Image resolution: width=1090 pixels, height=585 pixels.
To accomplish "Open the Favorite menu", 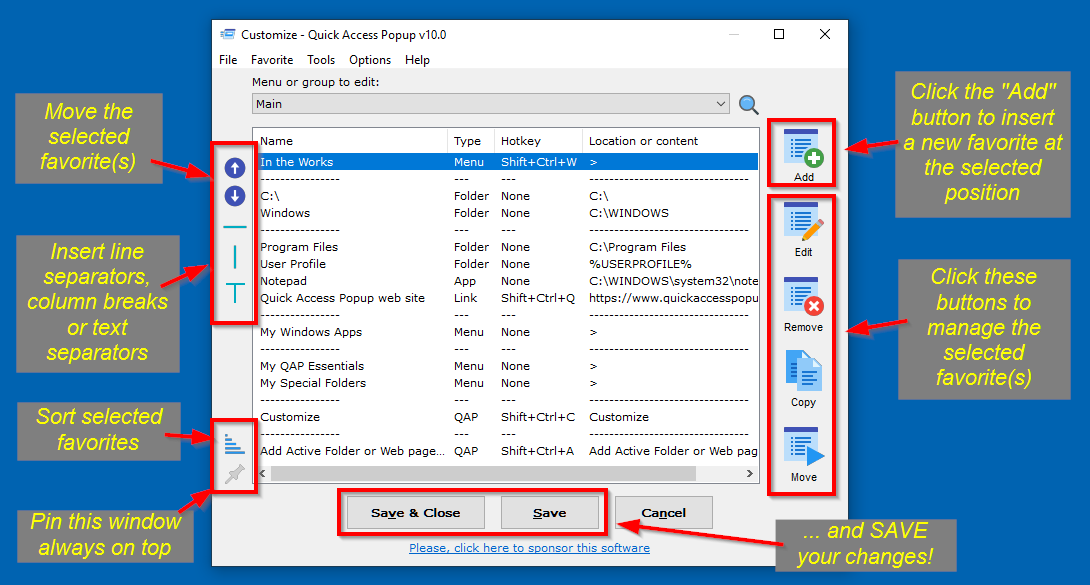I will pyautogui.click(x=272, y=60).
